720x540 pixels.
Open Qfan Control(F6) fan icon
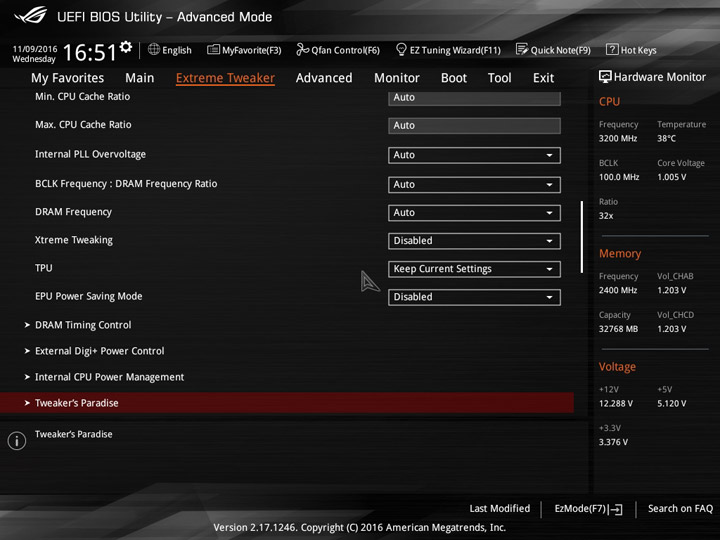coord(302,49)
